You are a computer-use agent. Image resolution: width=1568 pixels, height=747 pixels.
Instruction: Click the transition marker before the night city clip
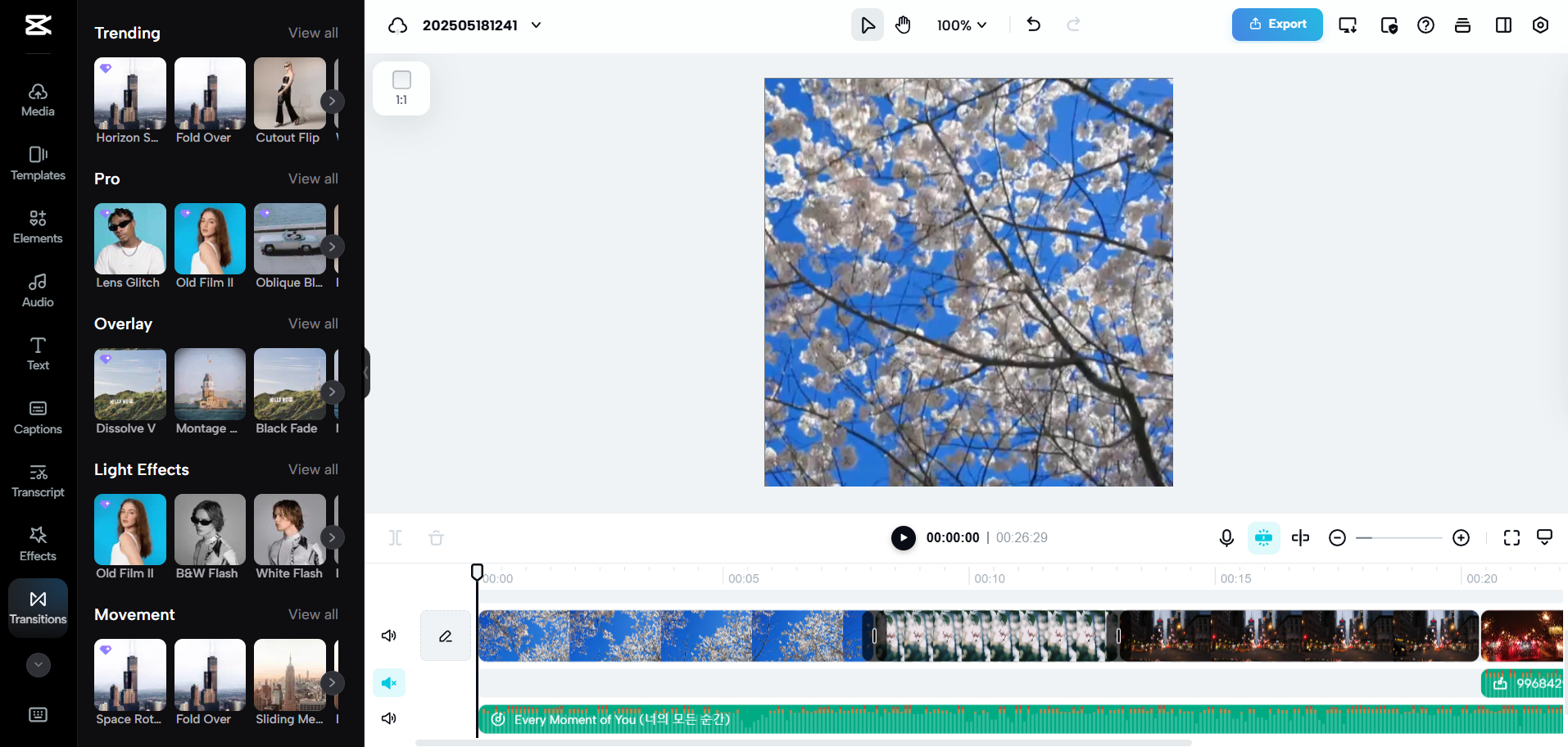coord(1118,636)
